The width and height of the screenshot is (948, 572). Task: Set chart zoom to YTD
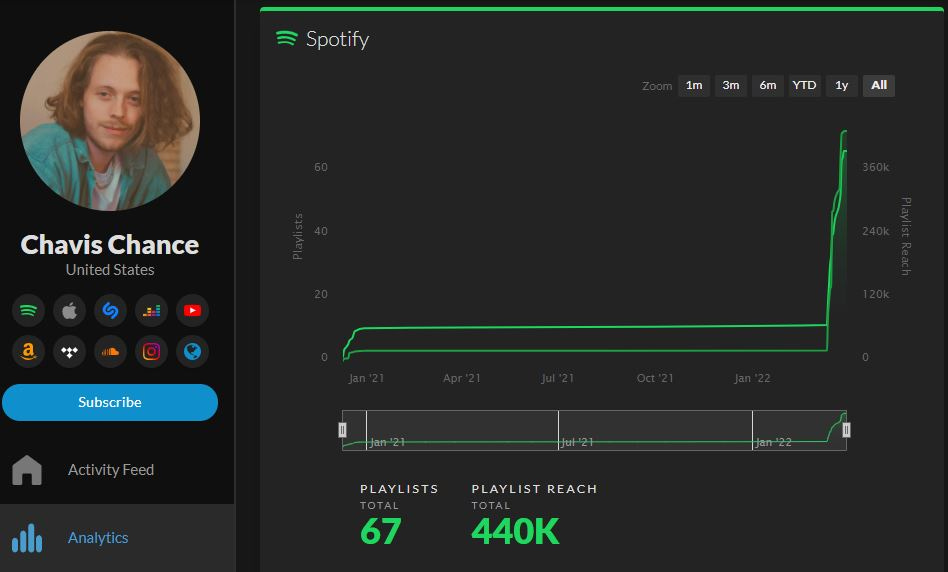click(x=805, y=86)
